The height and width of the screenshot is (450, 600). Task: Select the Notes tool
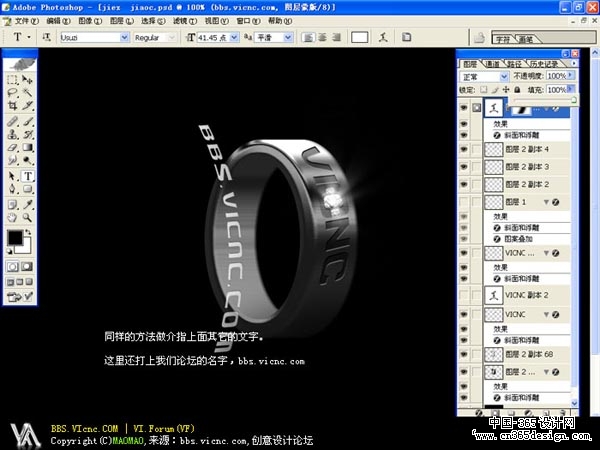pyautogui.click(x=13, y=205)
